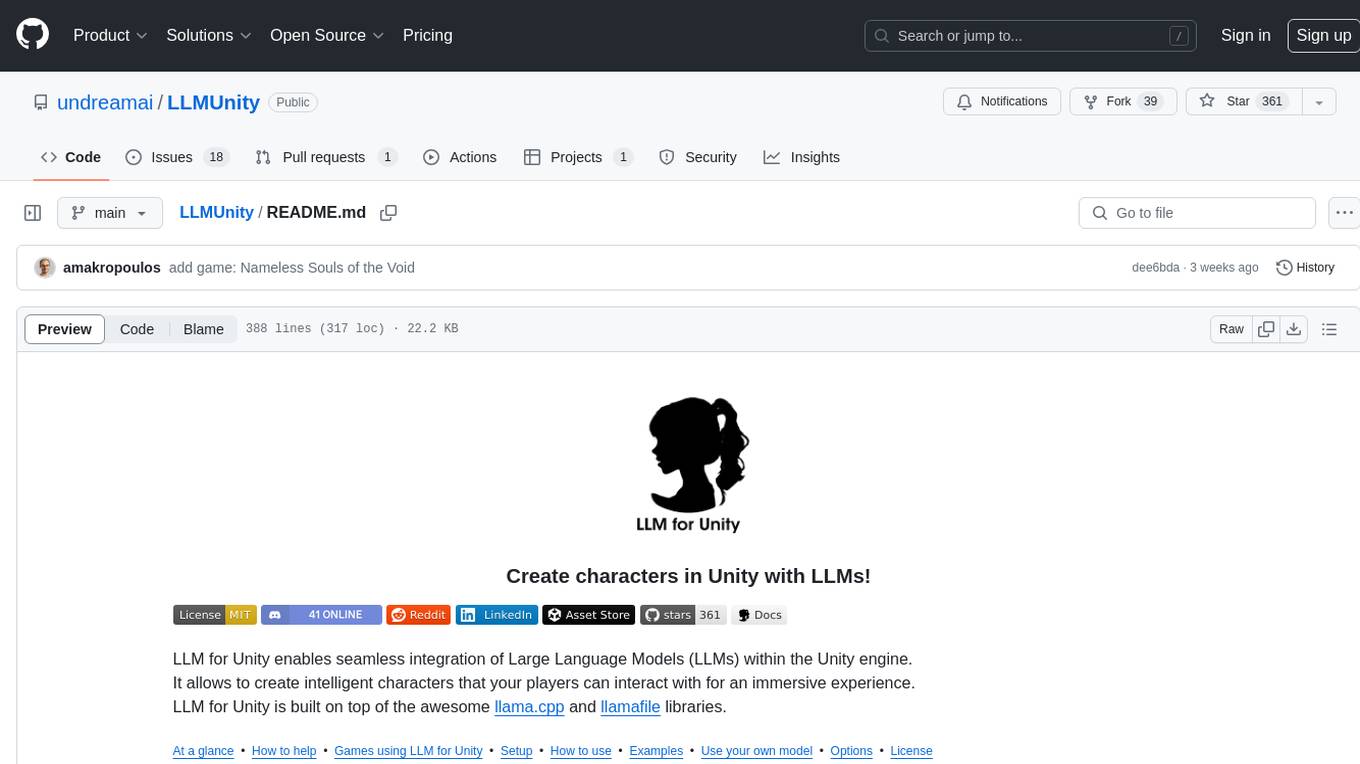Switch to the Actions tab
The image size is (1360, 764).
459,157
